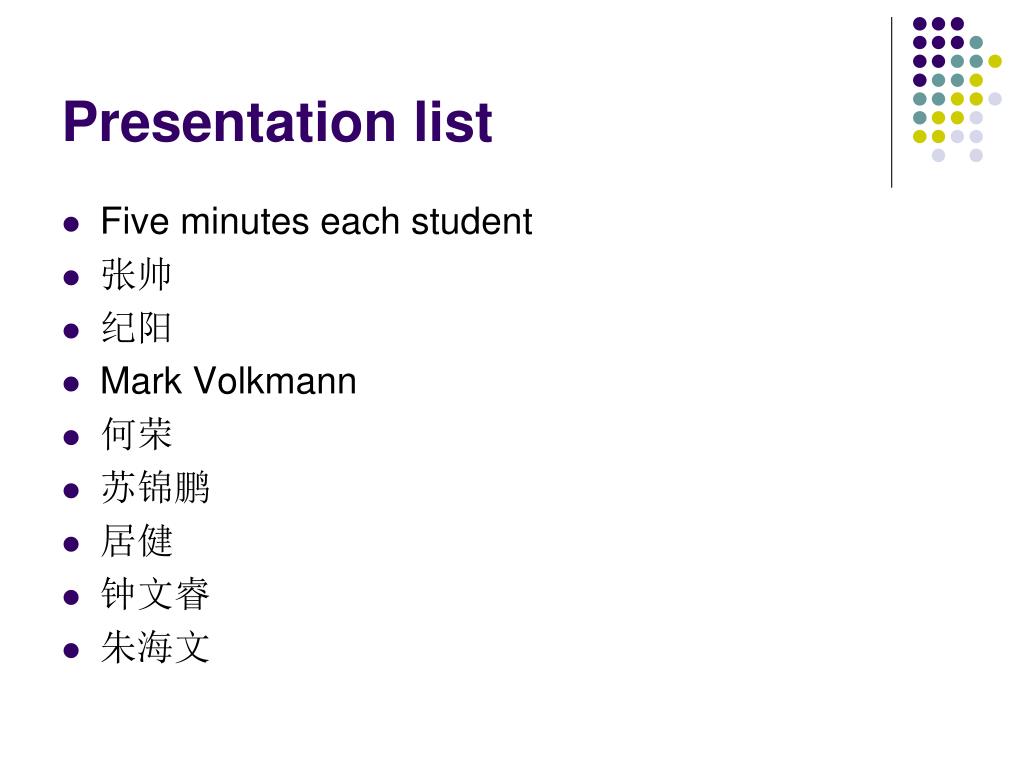Click the name 纪阳
This screenshot has height=768, width=1024.
136,328
